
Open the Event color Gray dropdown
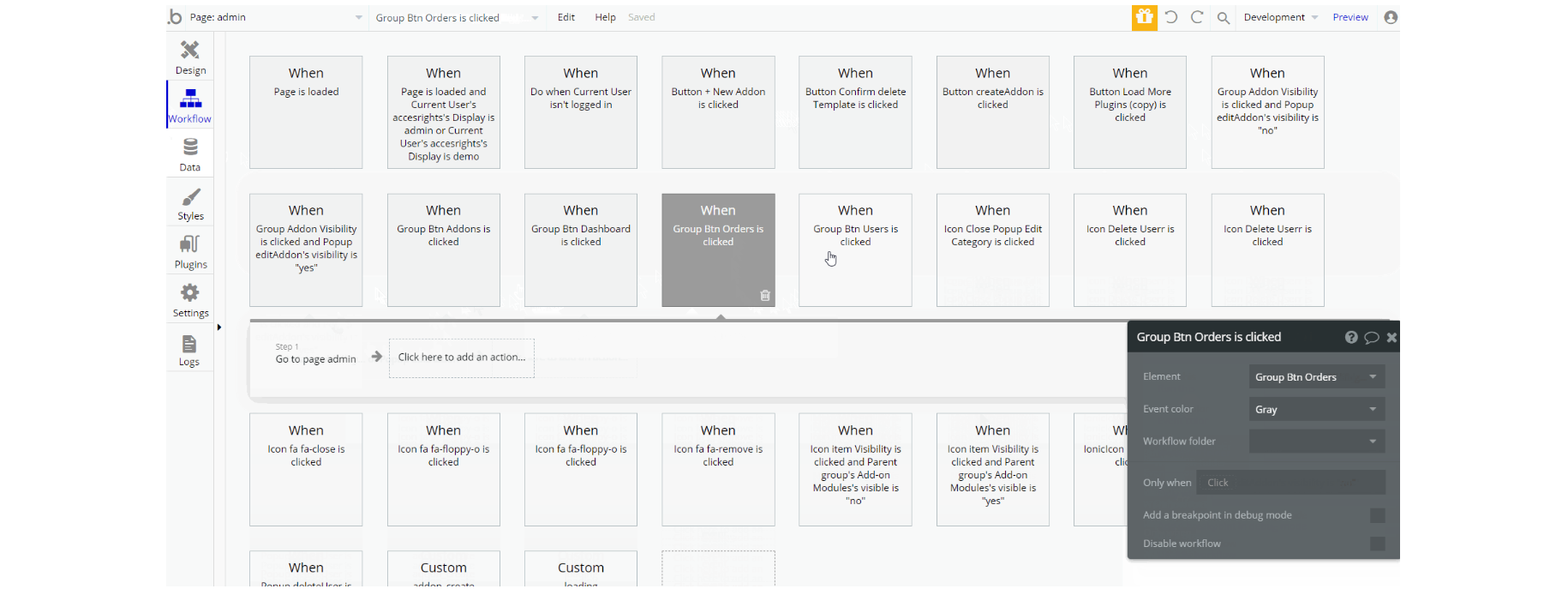(x=1317, y=410)
